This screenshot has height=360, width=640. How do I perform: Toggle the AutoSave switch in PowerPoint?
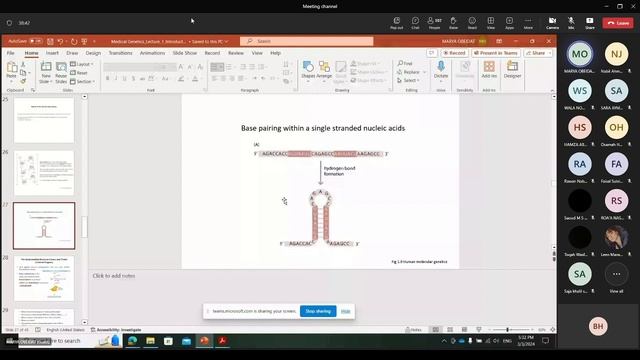point(36,41)
